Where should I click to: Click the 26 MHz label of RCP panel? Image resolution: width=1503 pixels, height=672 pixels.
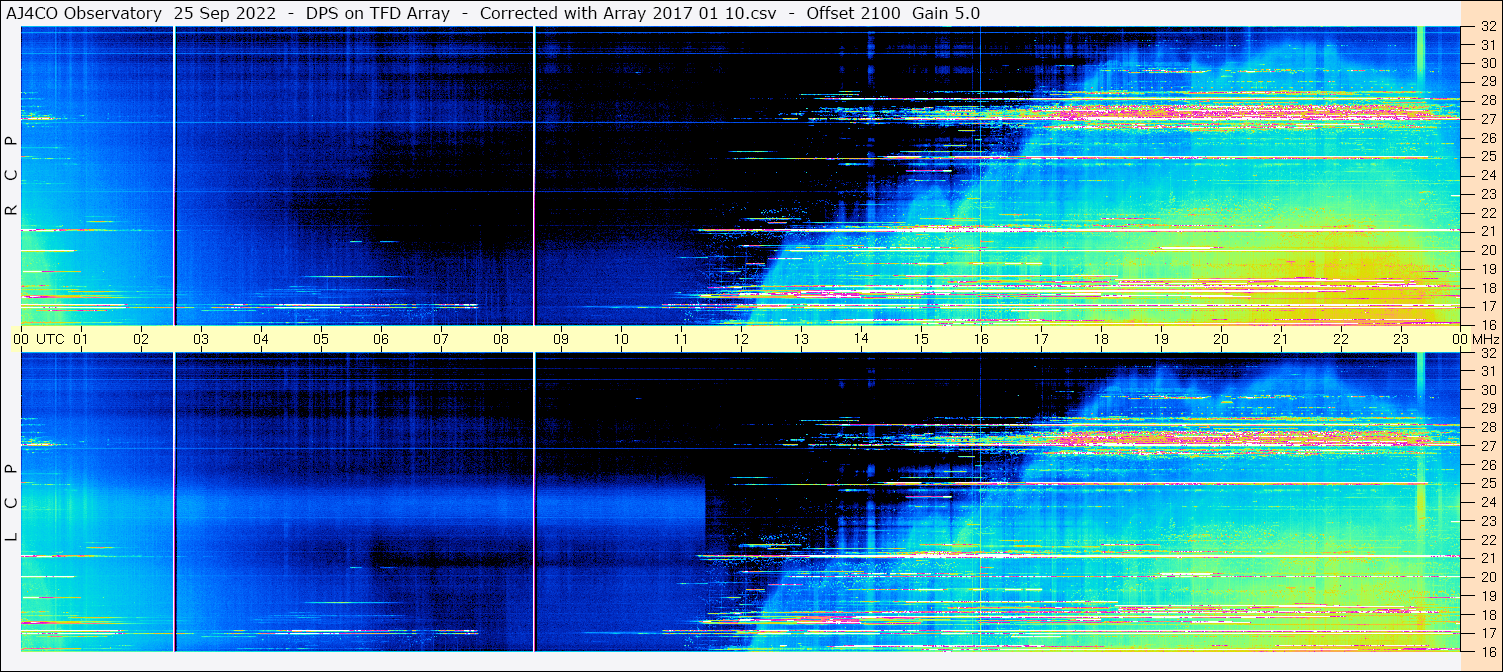point(1487,138)
